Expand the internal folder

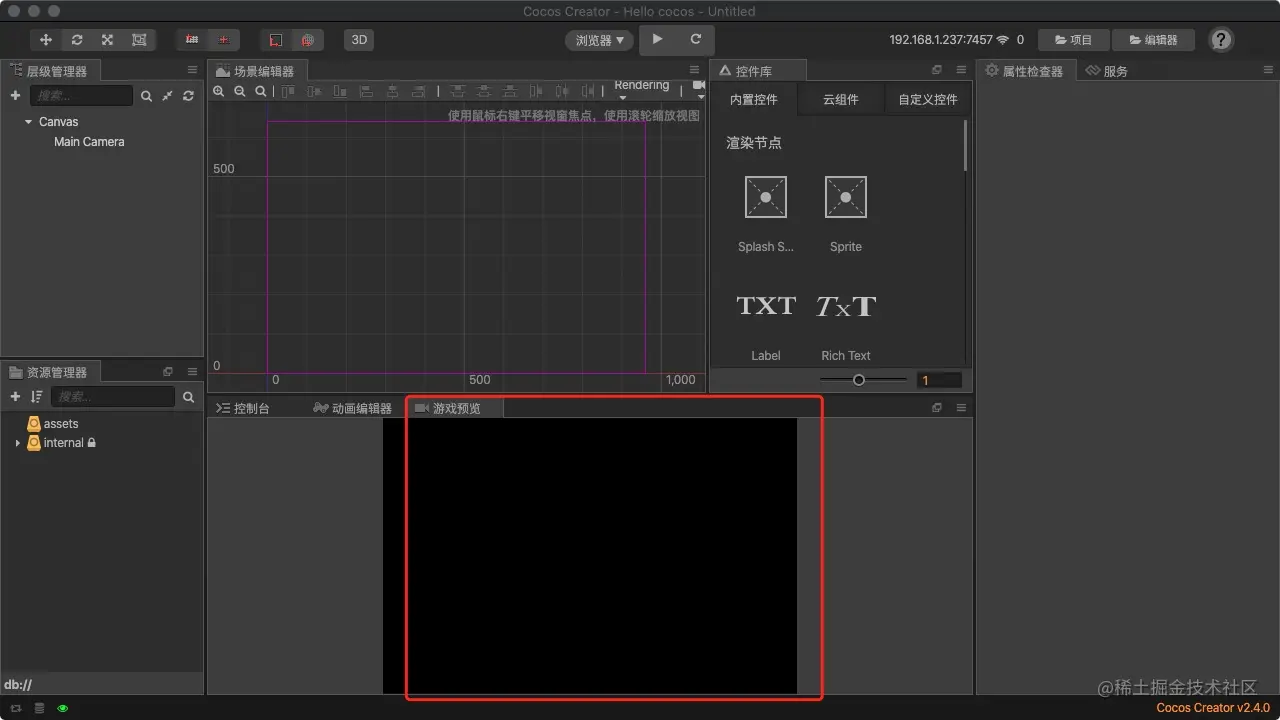tap(17, 443)
